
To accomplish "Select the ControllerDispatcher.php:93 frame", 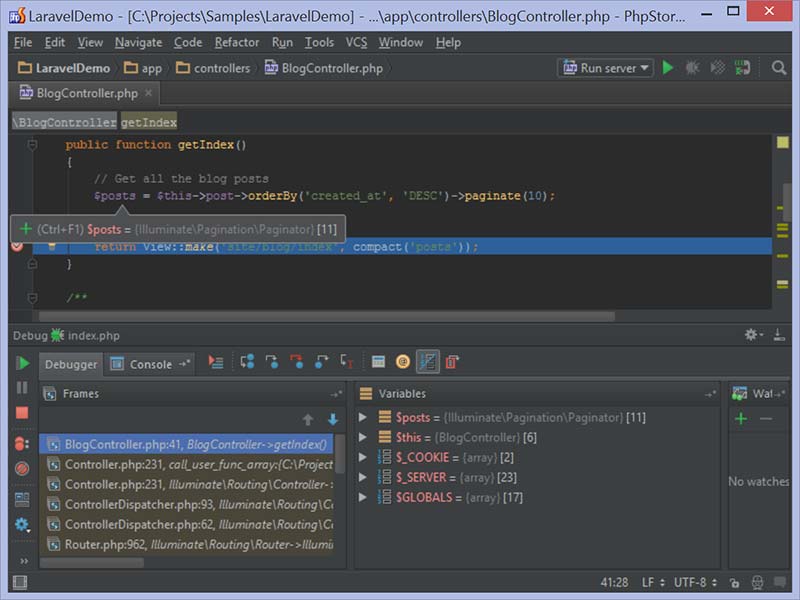I will click(x=186, y=504).
